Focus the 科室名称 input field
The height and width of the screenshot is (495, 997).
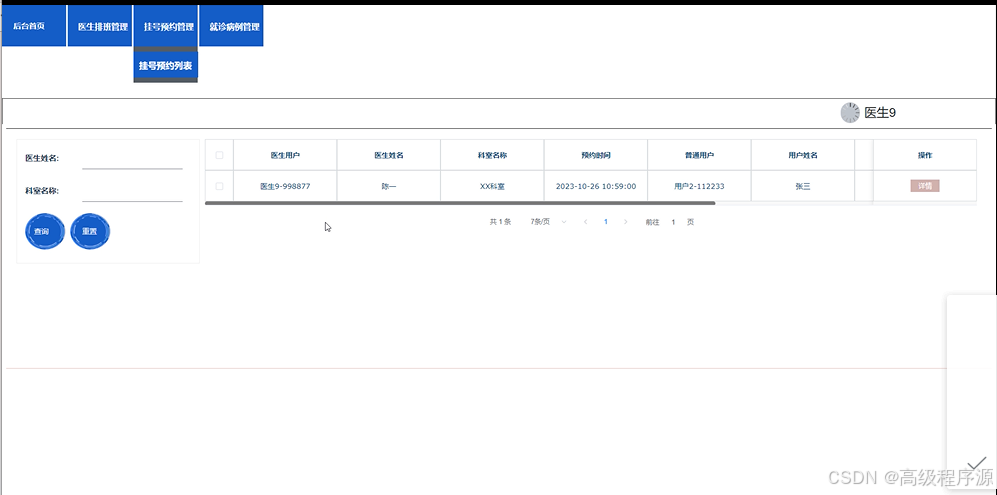132,191
